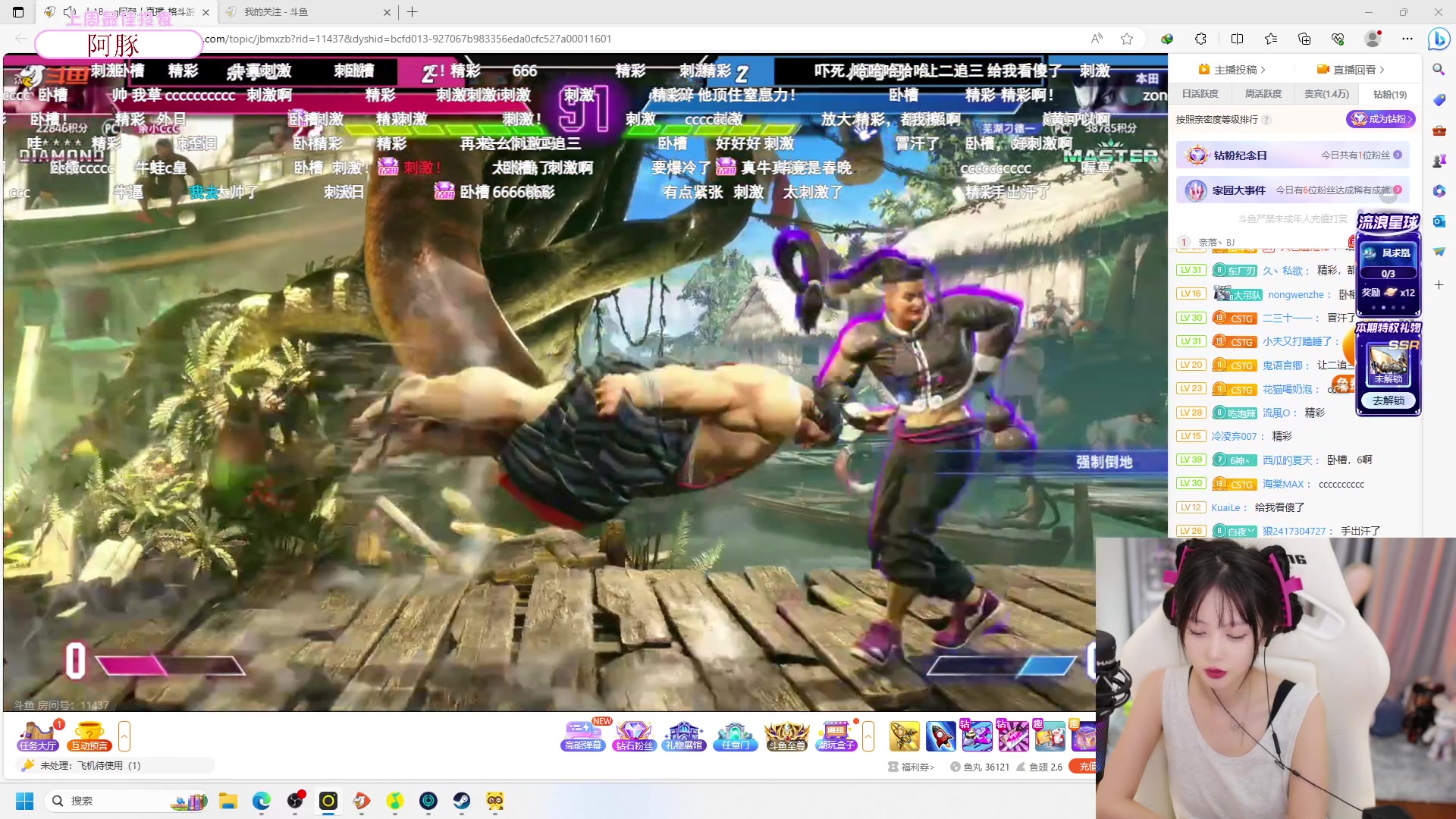
Task: Switch to 日活跃度 tab
Action: 1200,94
